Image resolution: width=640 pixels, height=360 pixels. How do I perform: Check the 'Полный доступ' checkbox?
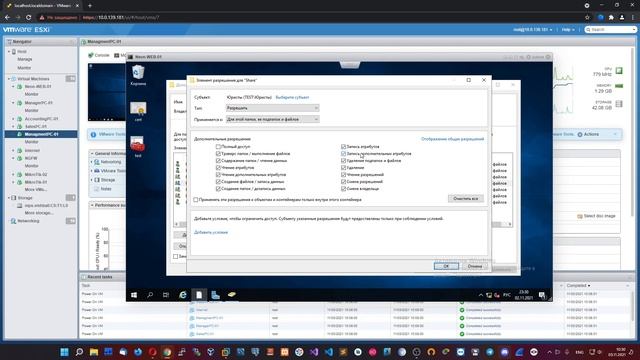(x=218, y=147)
